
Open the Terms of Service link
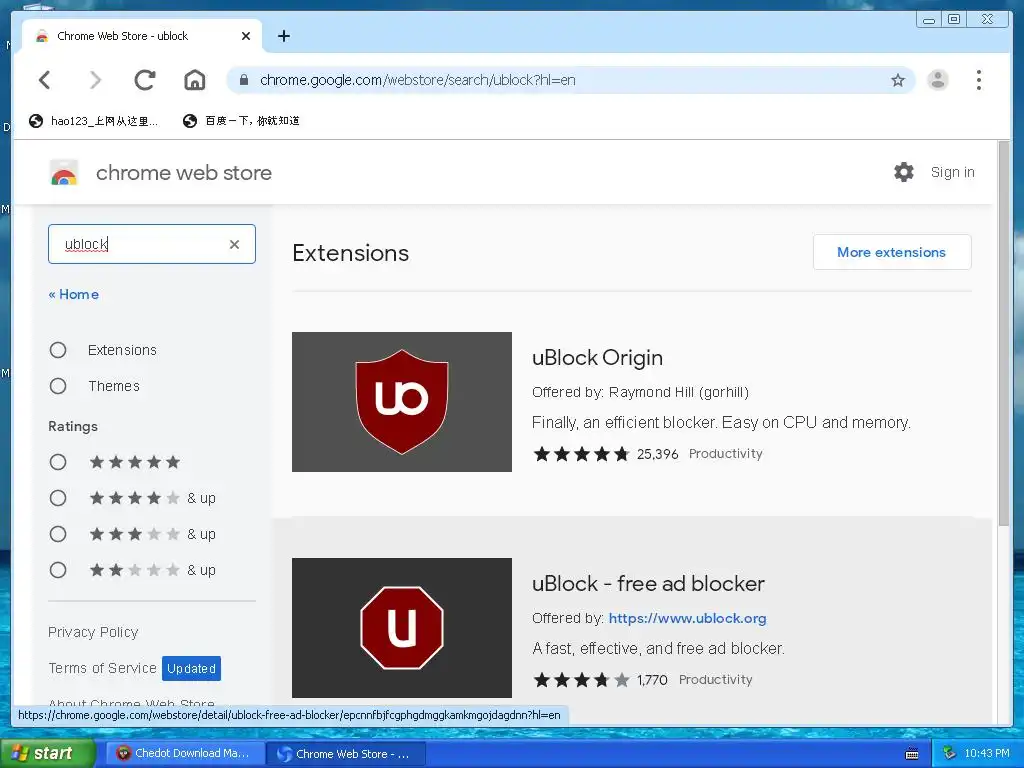(x=103, y=668)
